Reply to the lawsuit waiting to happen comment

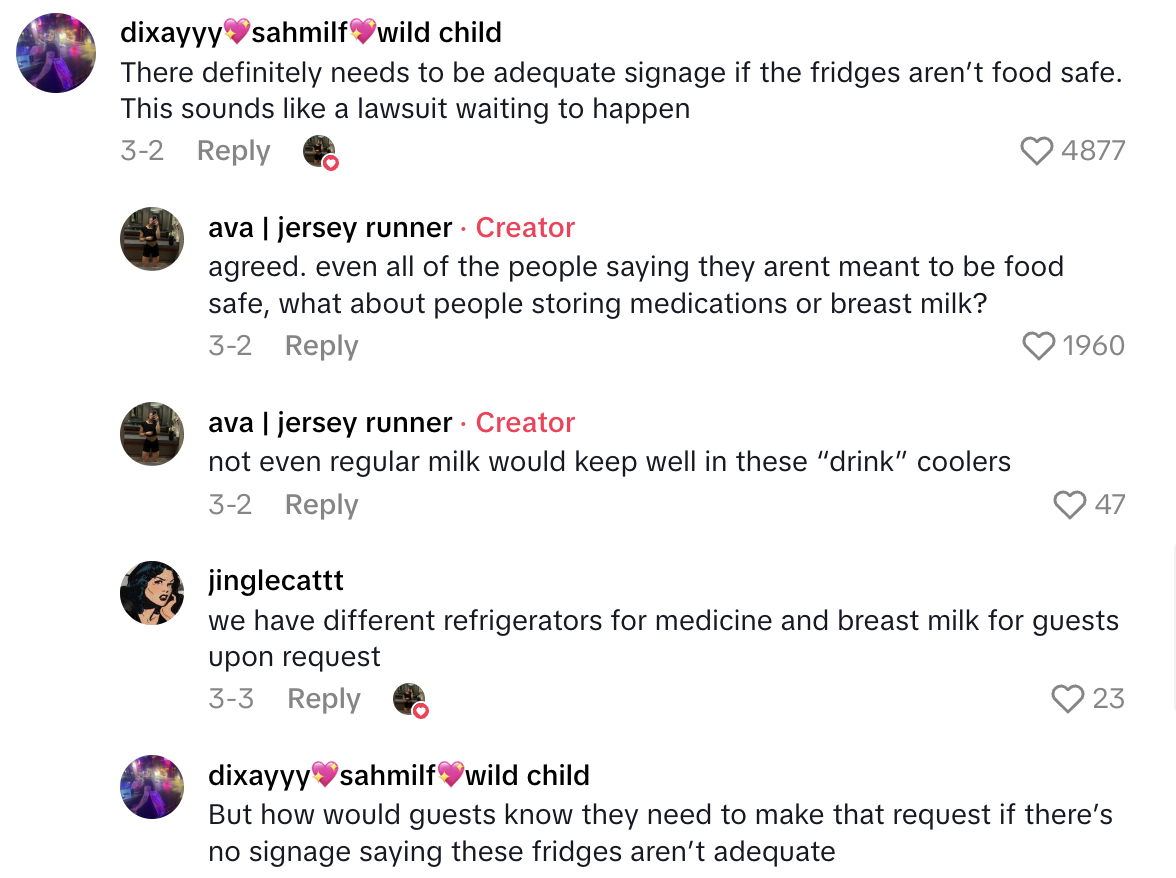(233, 150)
